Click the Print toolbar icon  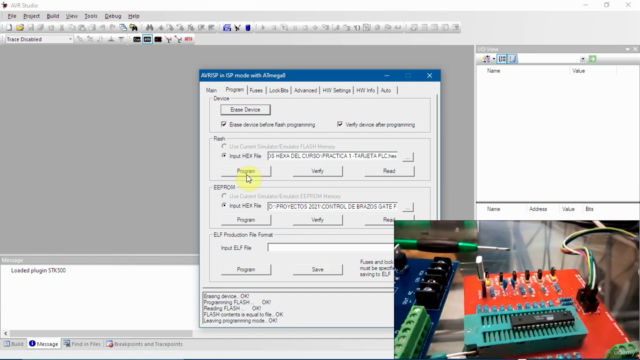92,27
